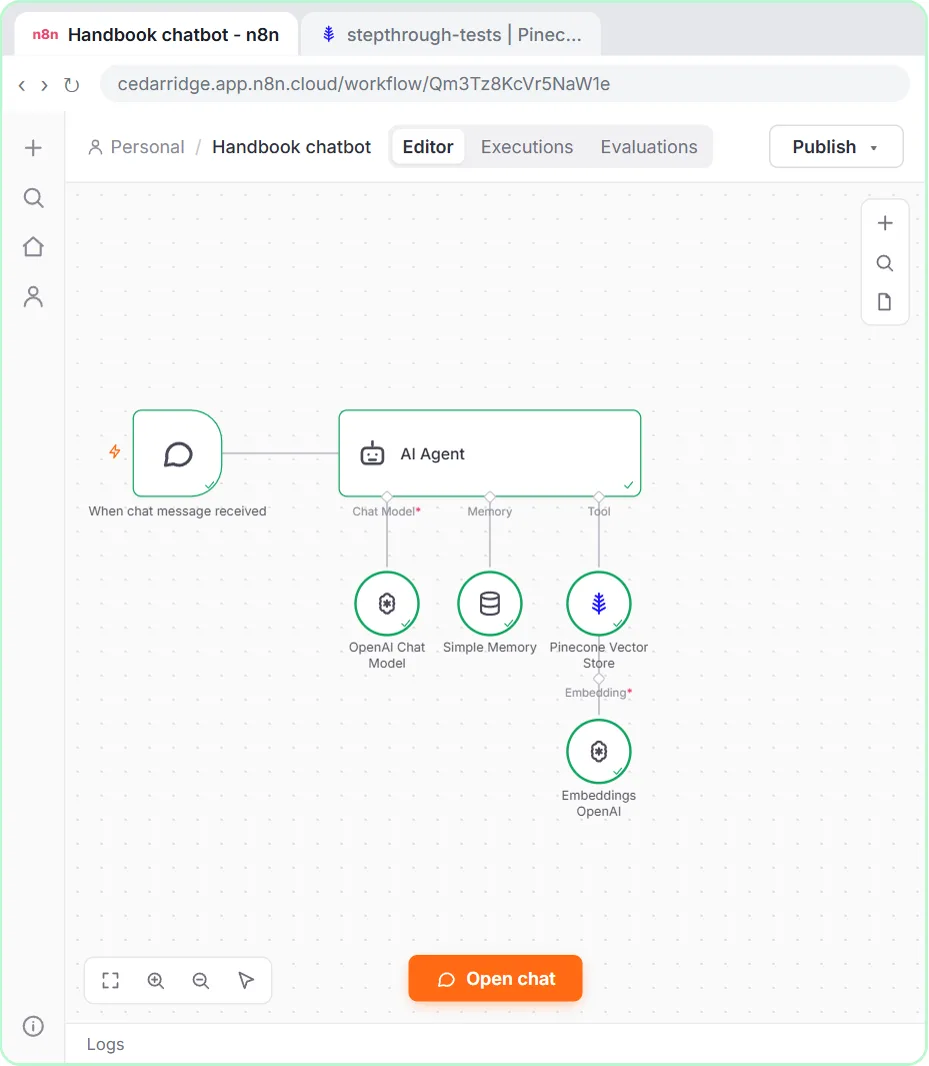Click the plus icon in left sidebar
Screen dimensions: 929x1066
coord(33,148)
